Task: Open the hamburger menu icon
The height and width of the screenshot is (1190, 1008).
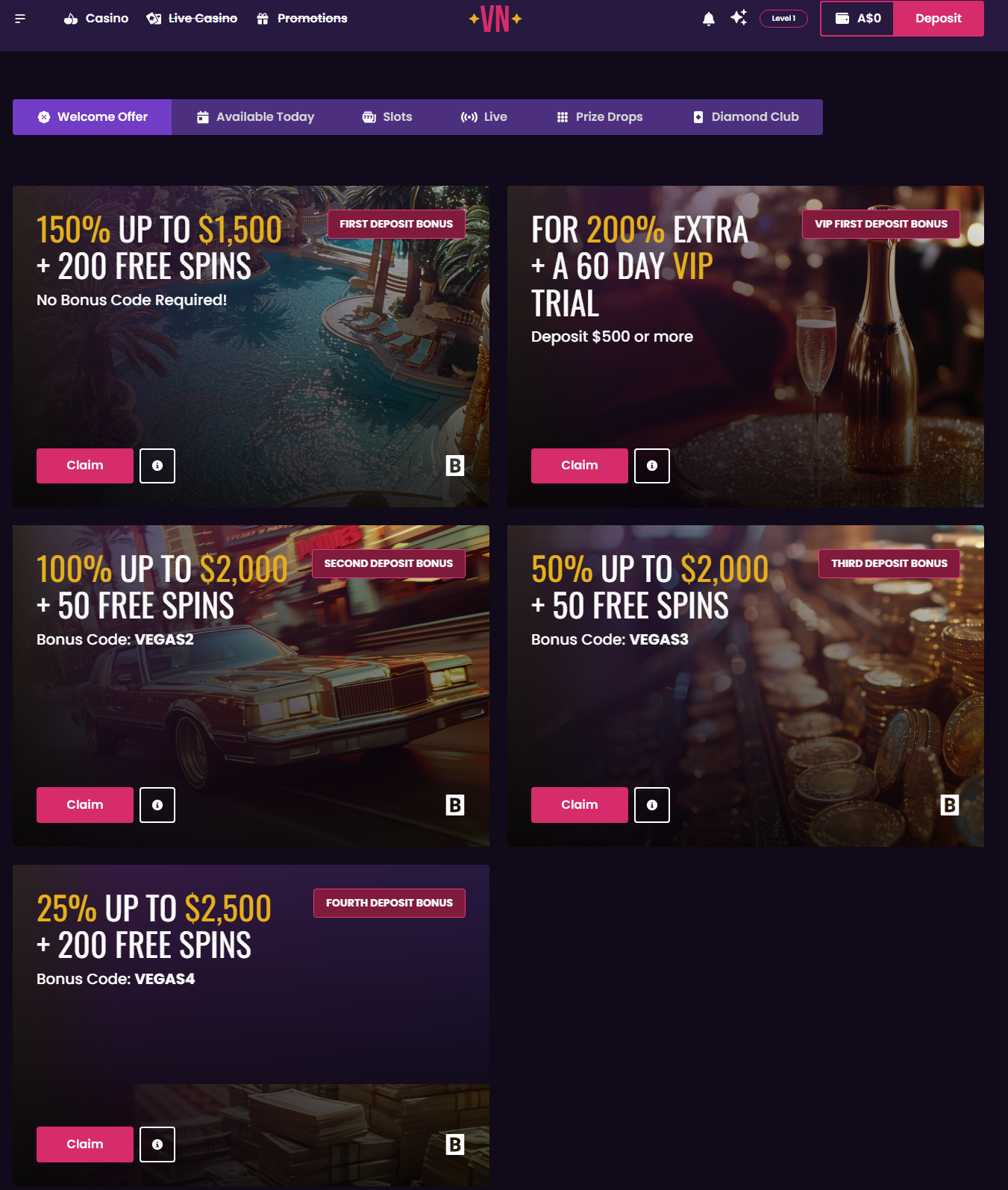Action: pyautogui.click(x=20, y=19)
